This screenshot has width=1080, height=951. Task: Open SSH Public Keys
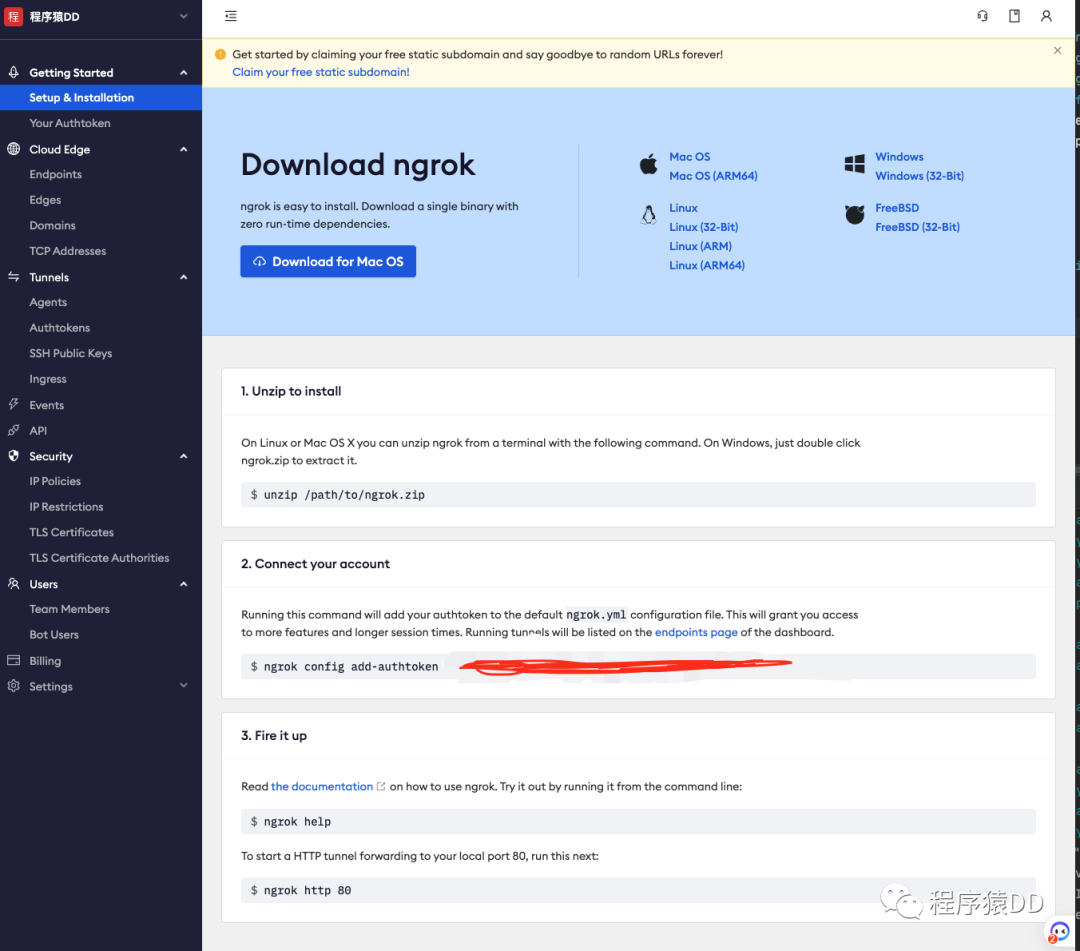[70, 353]
